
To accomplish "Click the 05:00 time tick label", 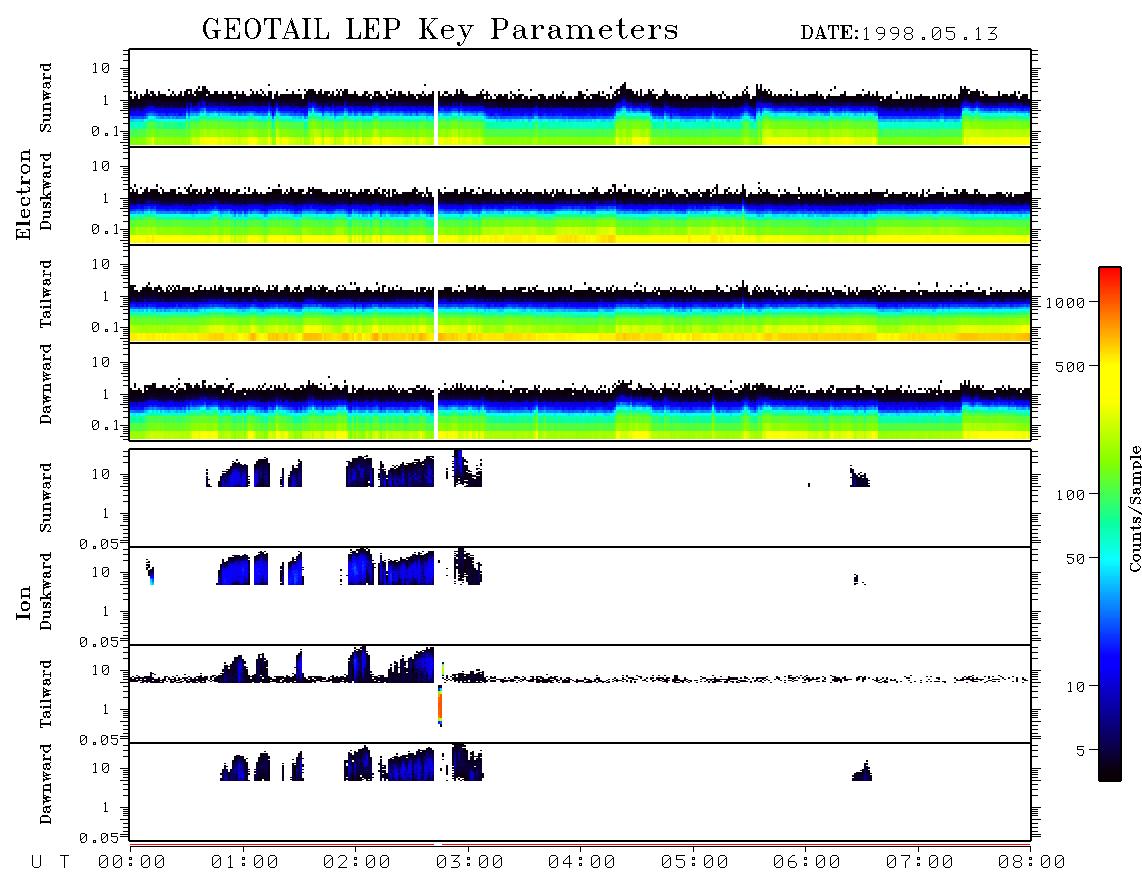I will point(695,863).
